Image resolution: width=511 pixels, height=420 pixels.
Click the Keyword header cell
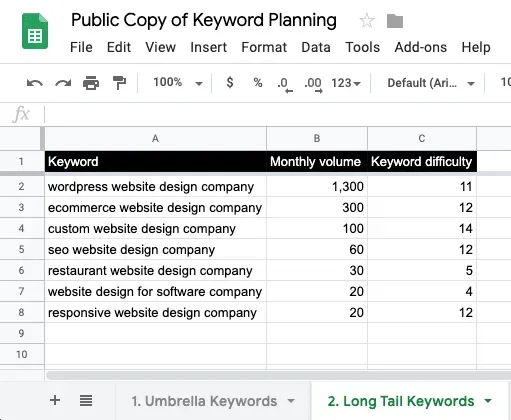(156, 162)
